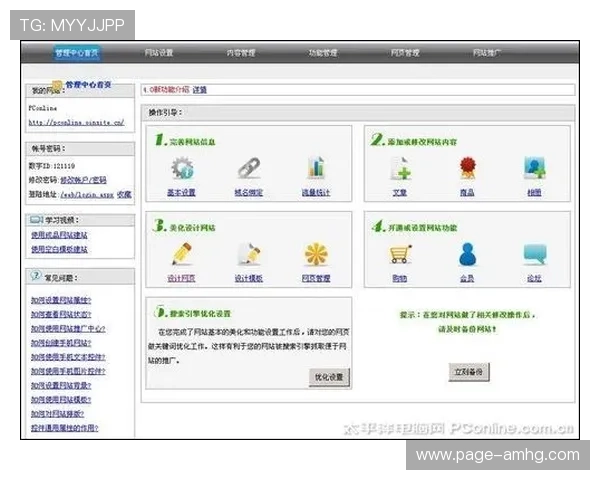600x480 pixels.
Task: Open the 如何设置网站属性? FAQ link
Action: pos(61,300)
